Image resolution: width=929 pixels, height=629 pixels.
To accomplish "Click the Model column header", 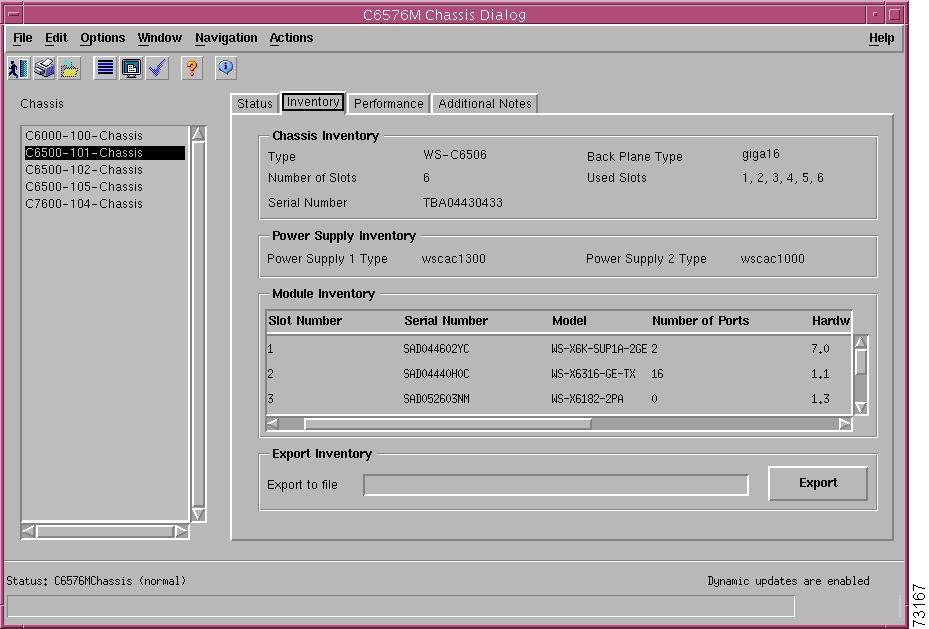I will click(569, 321).
